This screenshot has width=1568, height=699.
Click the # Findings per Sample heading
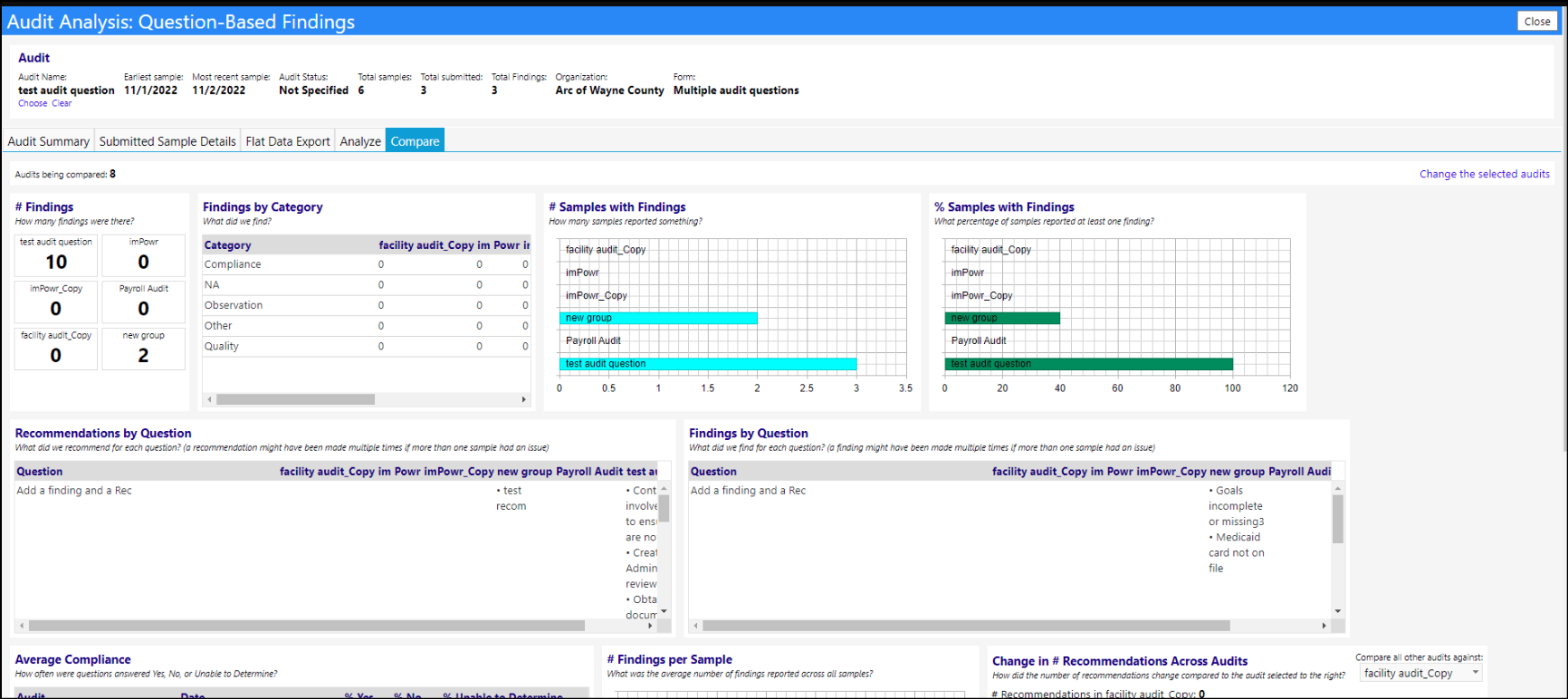click(x=669, y=660)
